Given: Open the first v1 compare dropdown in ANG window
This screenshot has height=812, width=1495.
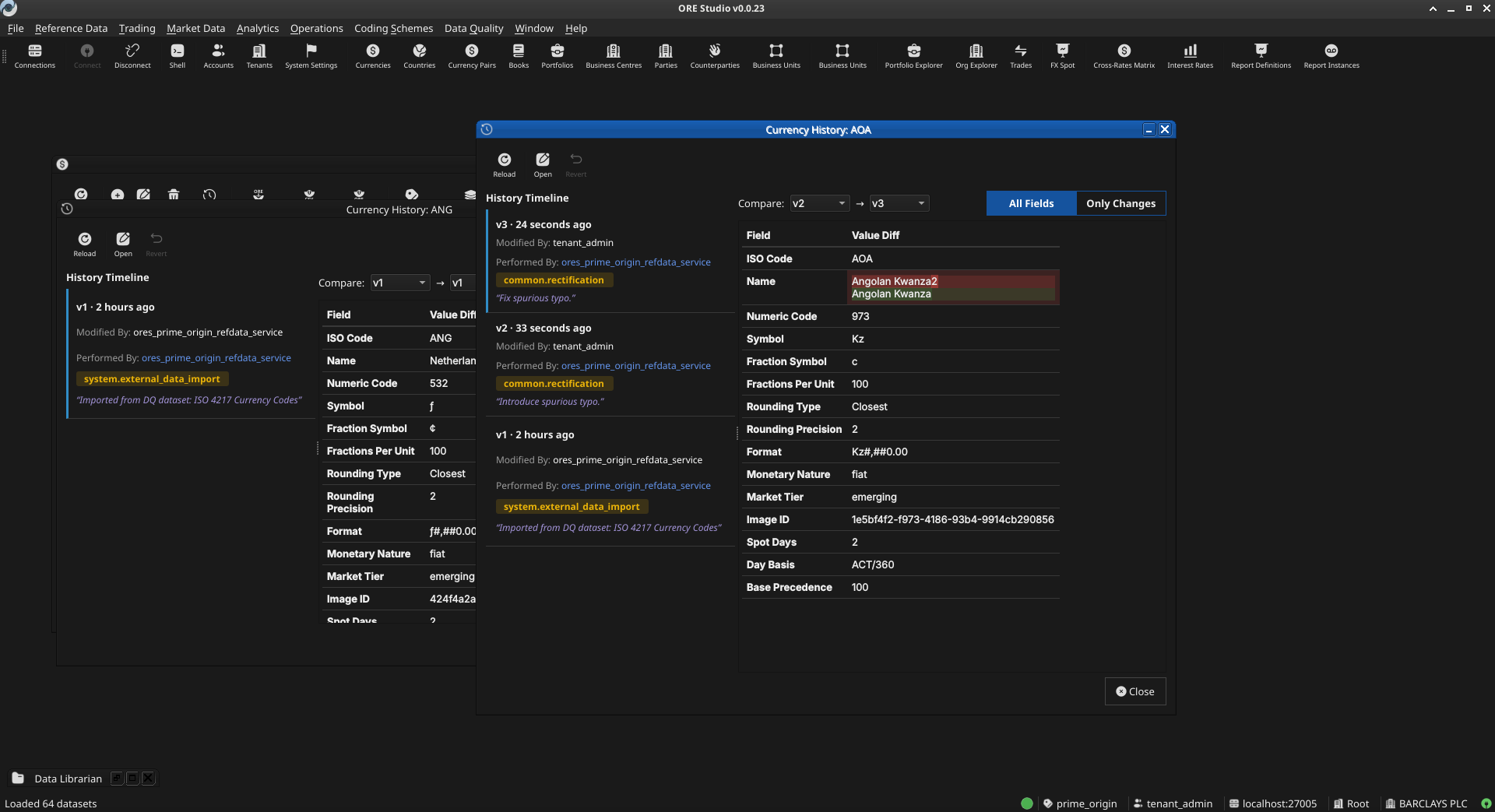Looking at the screenshot, I should pos(400,283).
